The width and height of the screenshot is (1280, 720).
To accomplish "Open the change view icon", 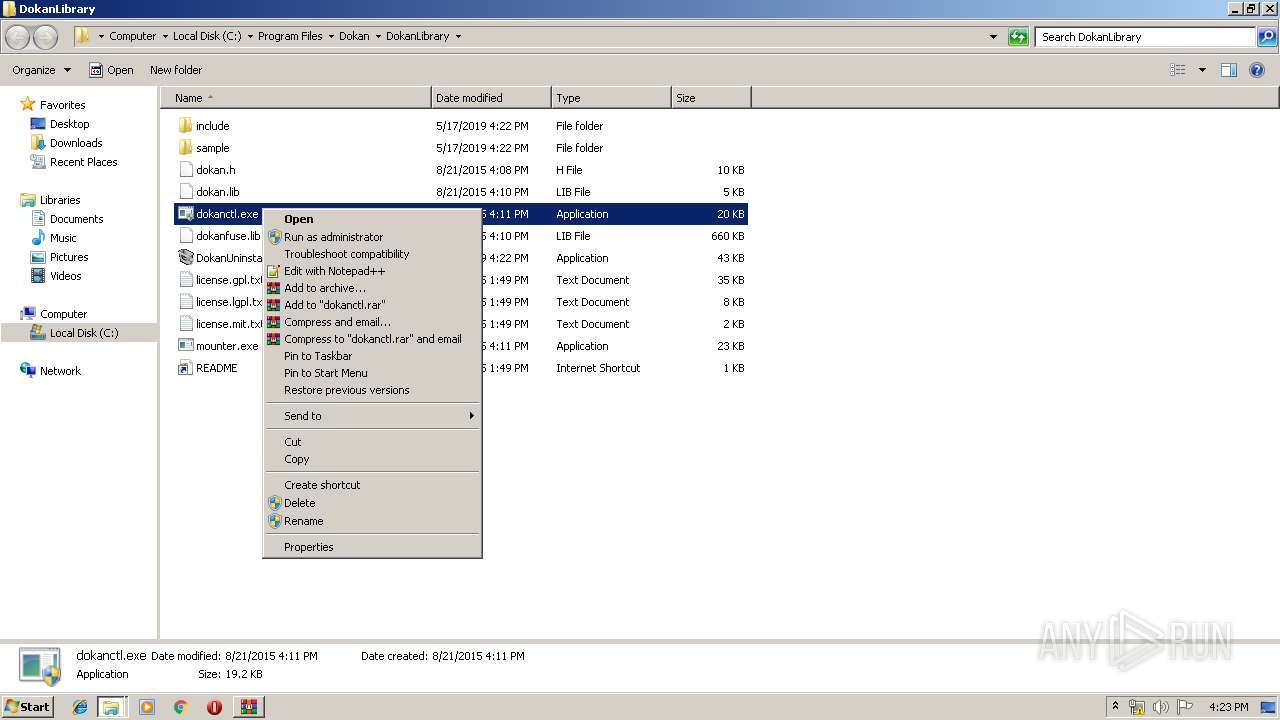I will coord(1178,70).
